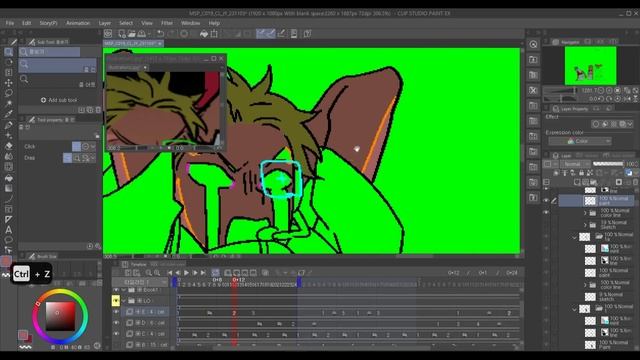This screenshot has width=640, height=360.
Task: Click the CLIP STUDIO launcher icon
Action: [x=108, y=34]
